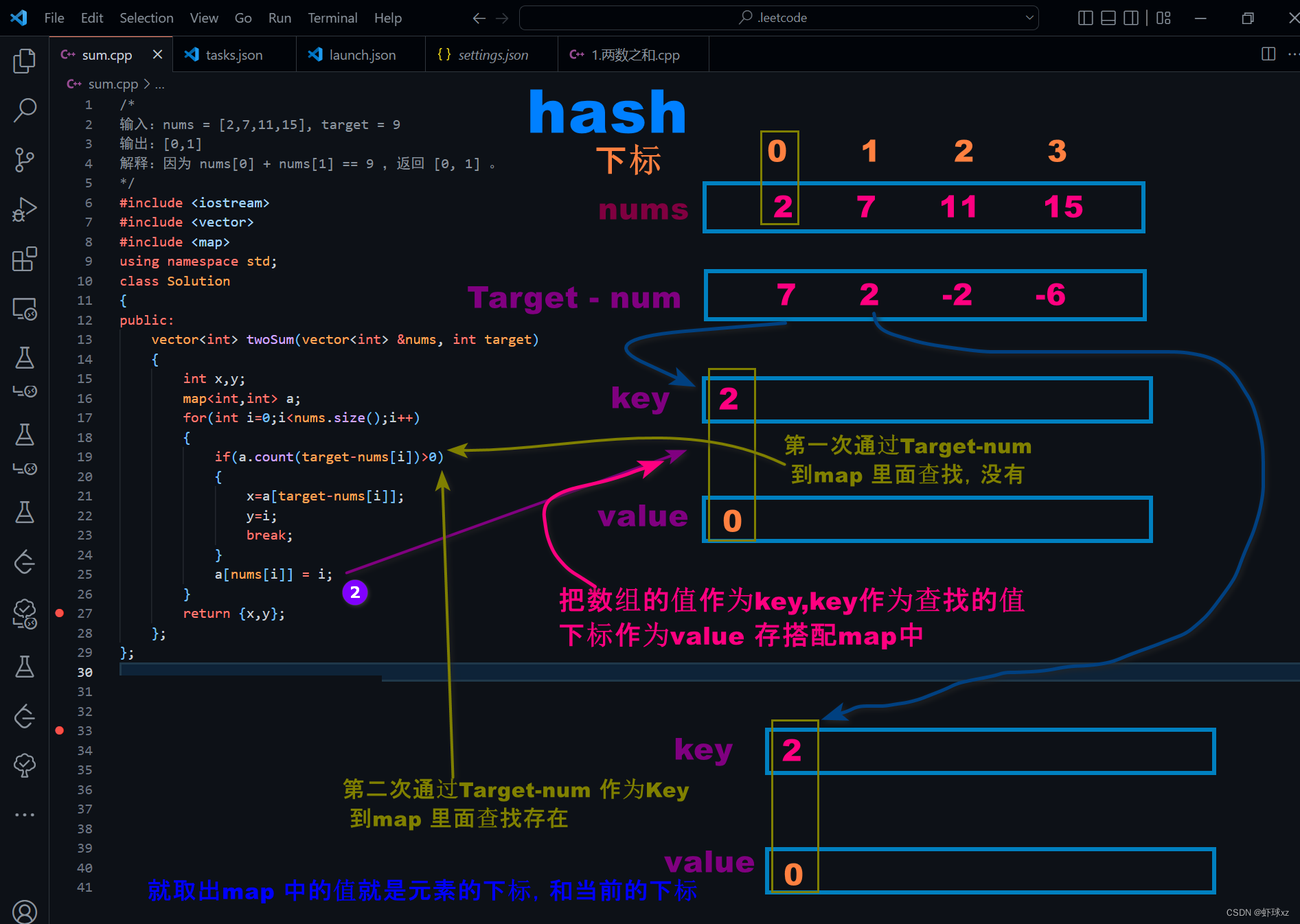Click 'return {x,y};' line
The image size is (1300, 924).
(x=234, y=613)
